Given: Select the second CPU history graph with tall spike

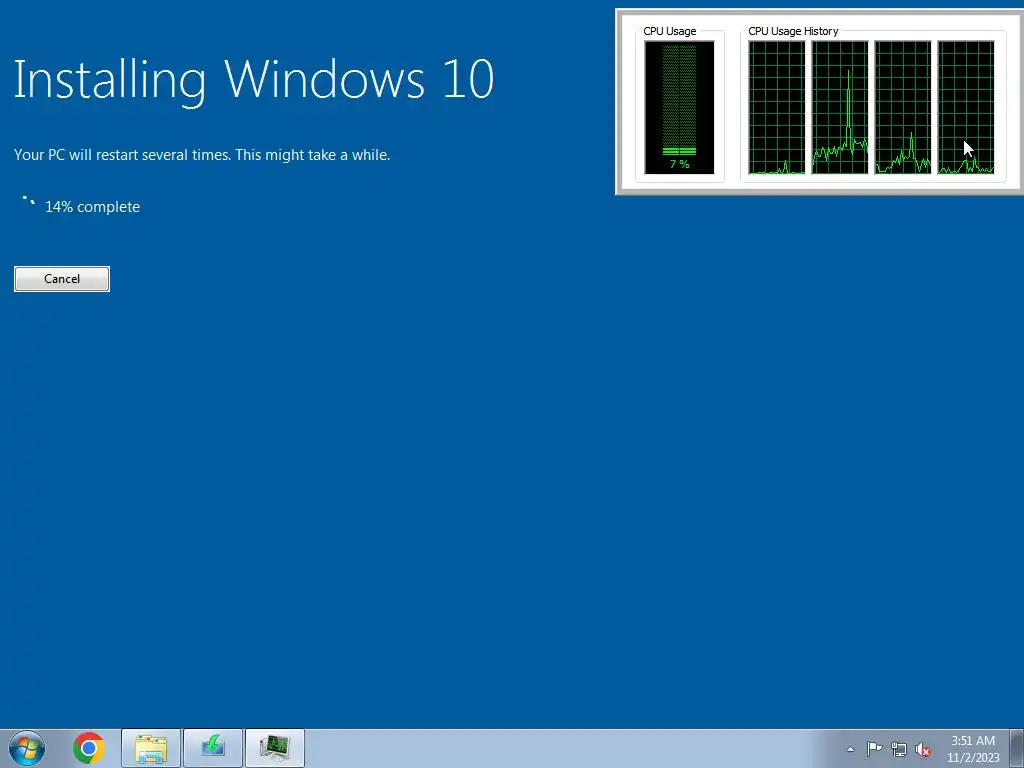Looking at the screenshot, I should pos(840,108).
